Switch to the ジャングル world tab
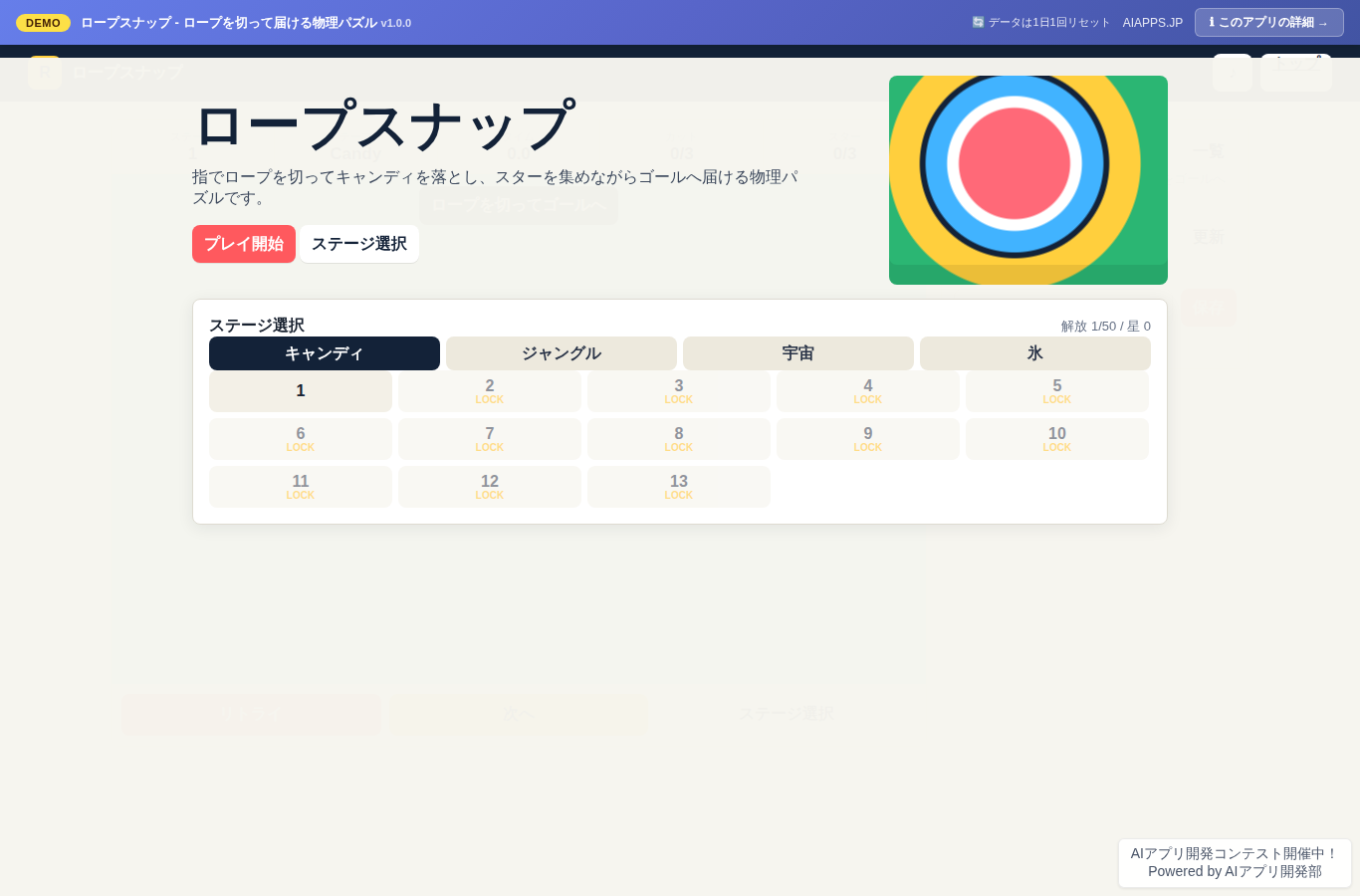The height and width of the screenshot is (896, 1360). point(562,353)
